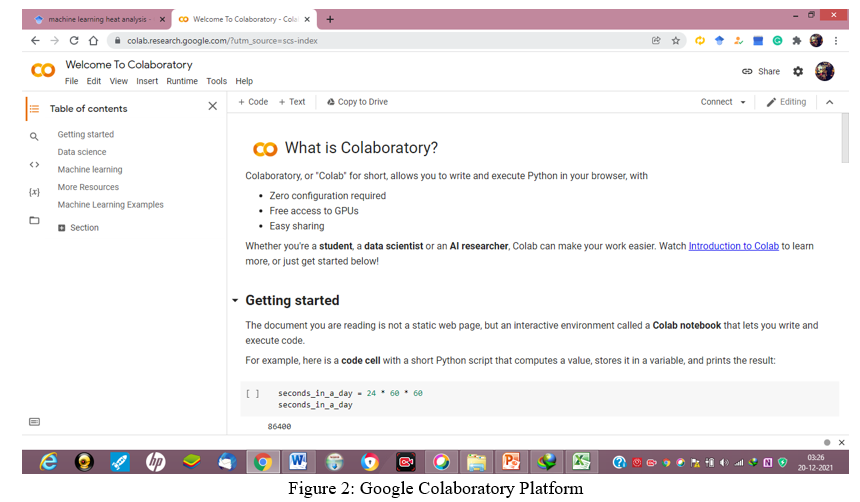
Task: Open Microsoft Word from the taskbar
Action: [x=298, y=462]
